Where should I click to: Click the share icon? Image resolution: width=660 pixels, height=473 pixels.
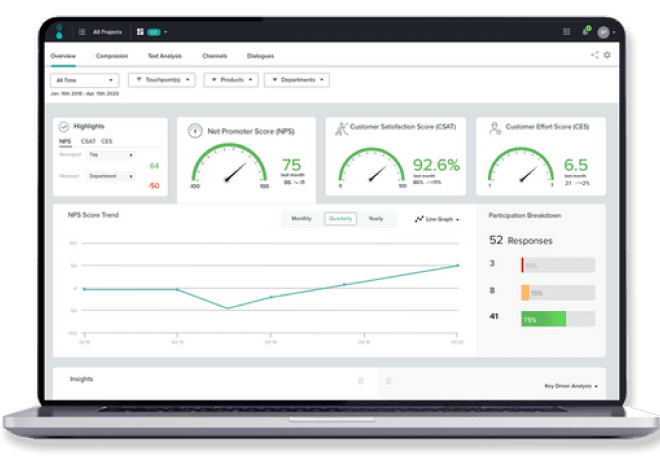click(x=594, y=56)
